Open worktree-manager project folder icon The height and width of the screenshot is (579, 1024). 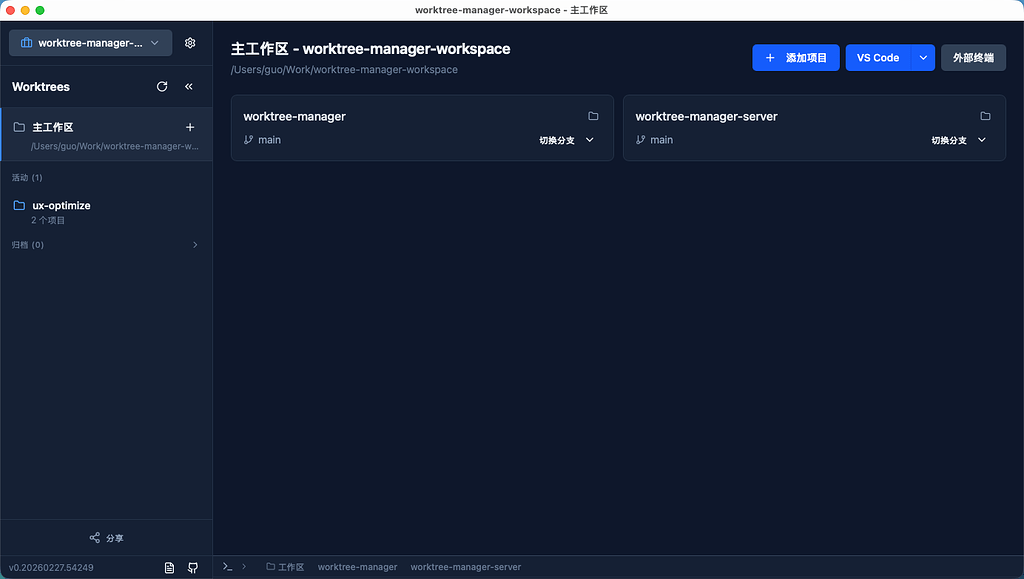pos(593,116)
